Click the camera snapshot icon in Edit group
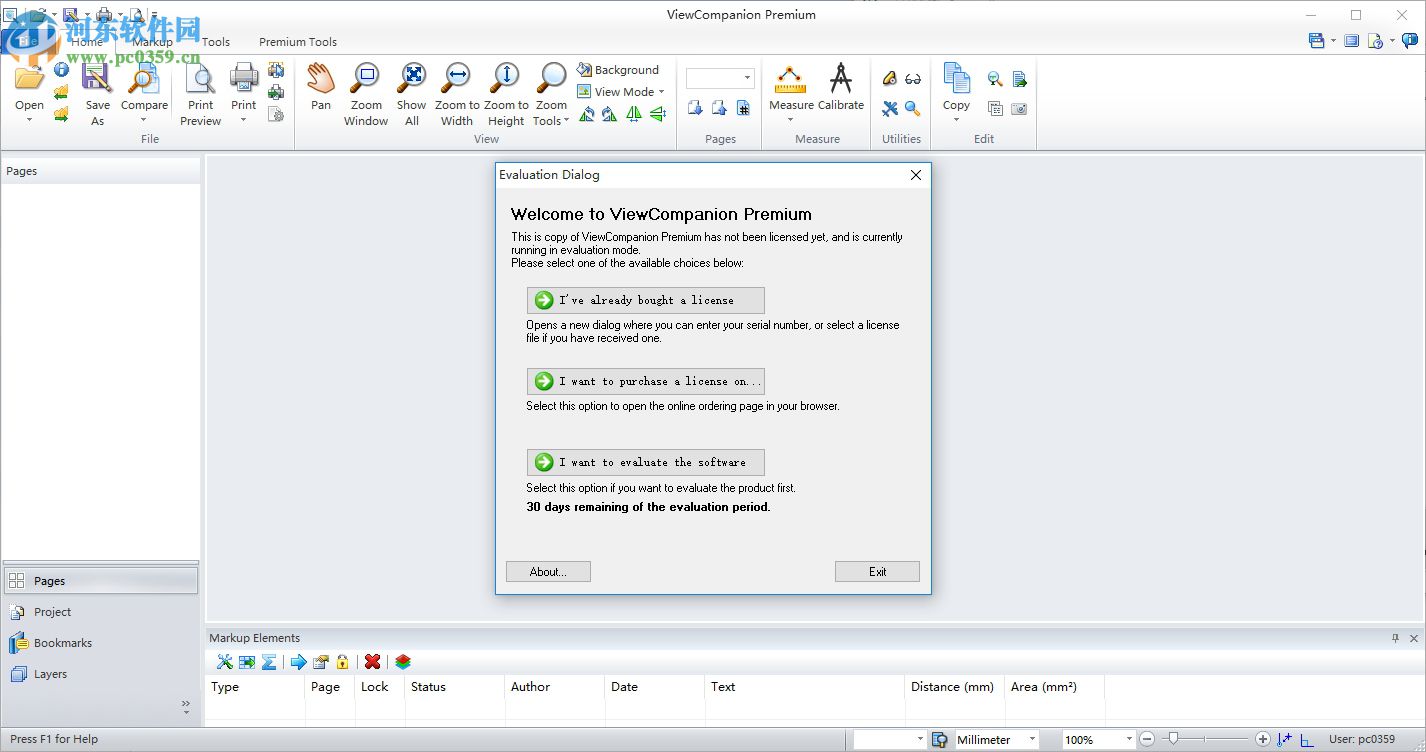 [x=1019, y=108]
